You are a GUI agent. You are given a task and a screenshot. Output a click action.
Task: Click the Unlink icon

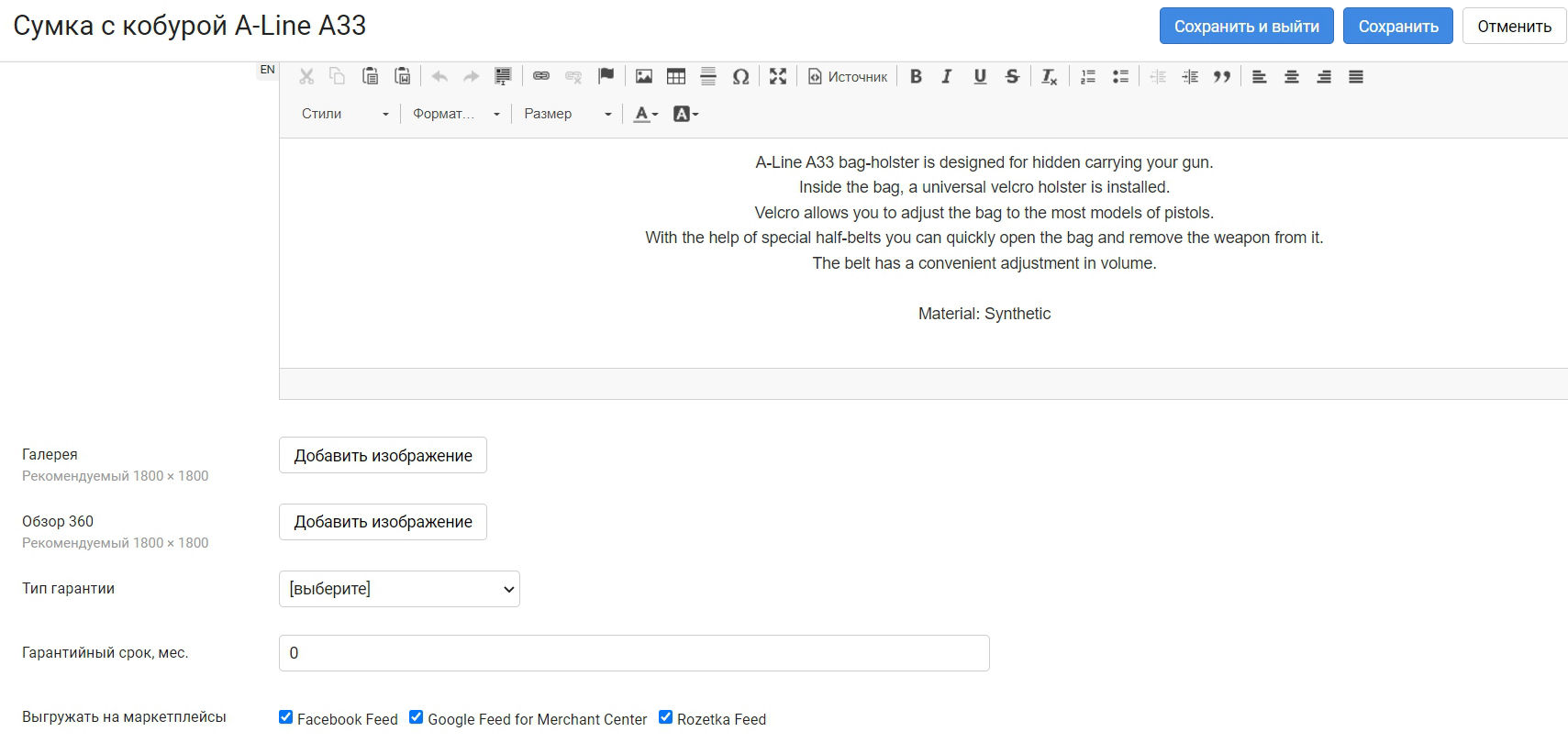click(x=573, y=77)
